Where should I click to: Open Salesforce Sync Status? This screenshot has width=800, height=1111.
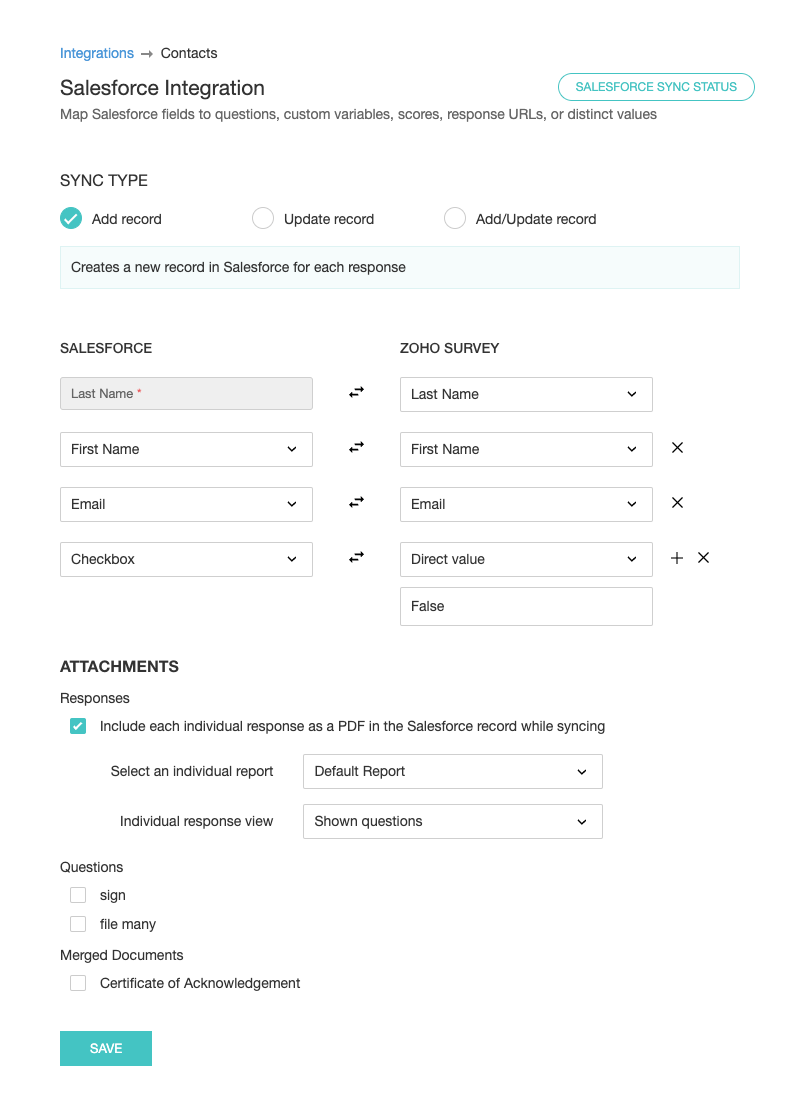tap(656, 87)
